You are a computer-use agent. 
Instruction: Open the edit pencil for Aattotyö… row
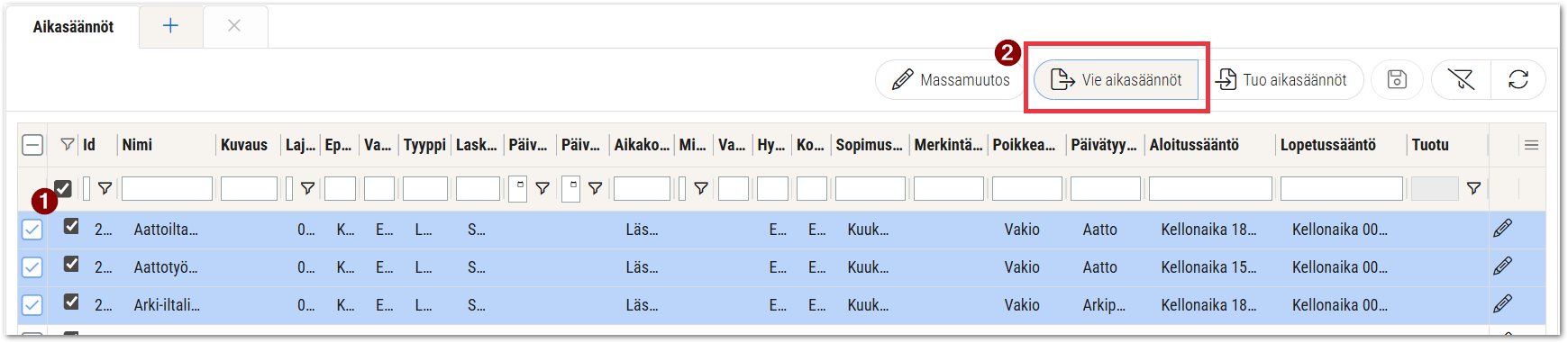1502,266
